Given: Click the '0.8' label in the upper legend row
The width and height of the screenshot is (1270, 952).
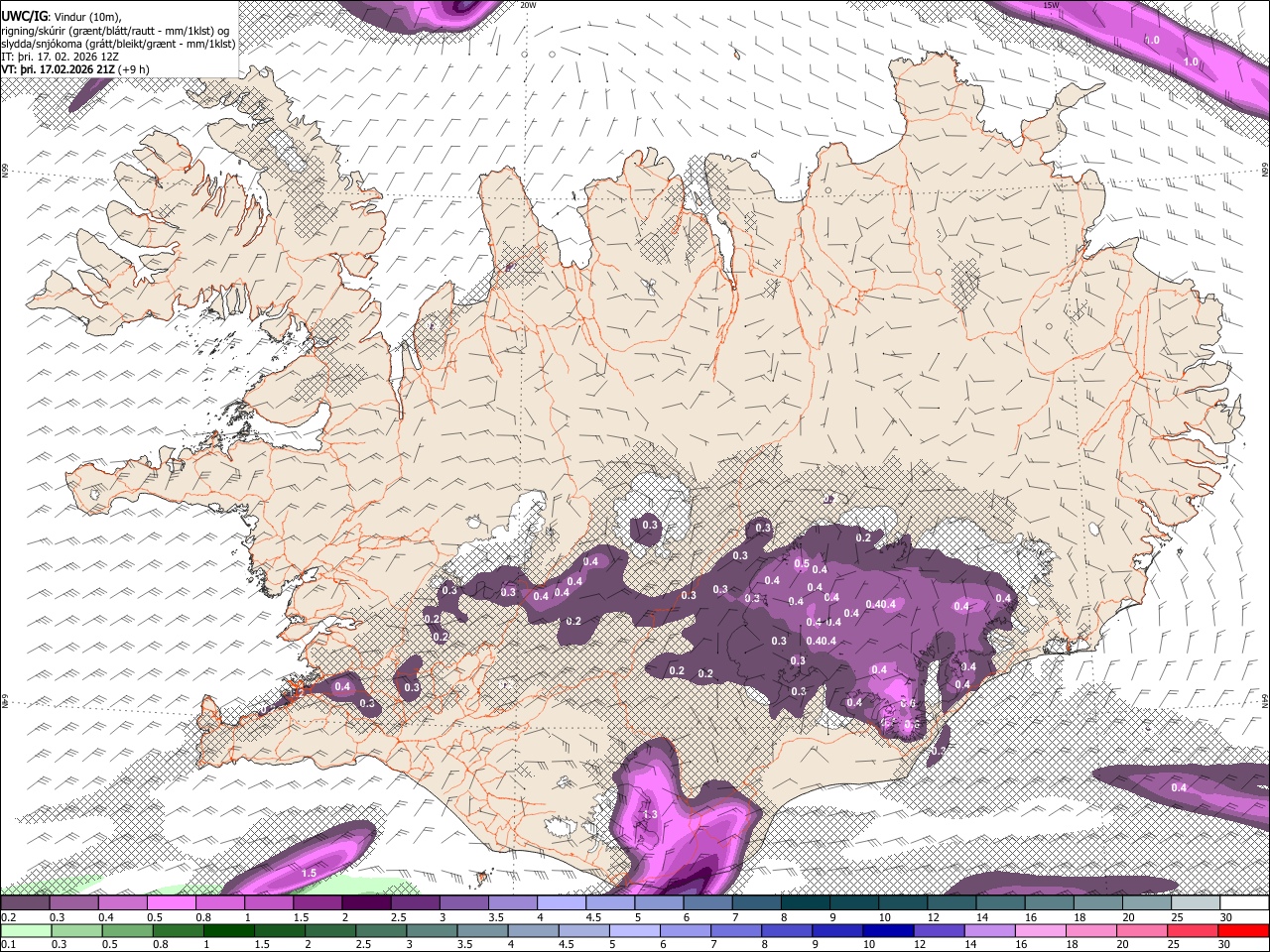Looking at the screenshot, I should (x=203, y=917).
